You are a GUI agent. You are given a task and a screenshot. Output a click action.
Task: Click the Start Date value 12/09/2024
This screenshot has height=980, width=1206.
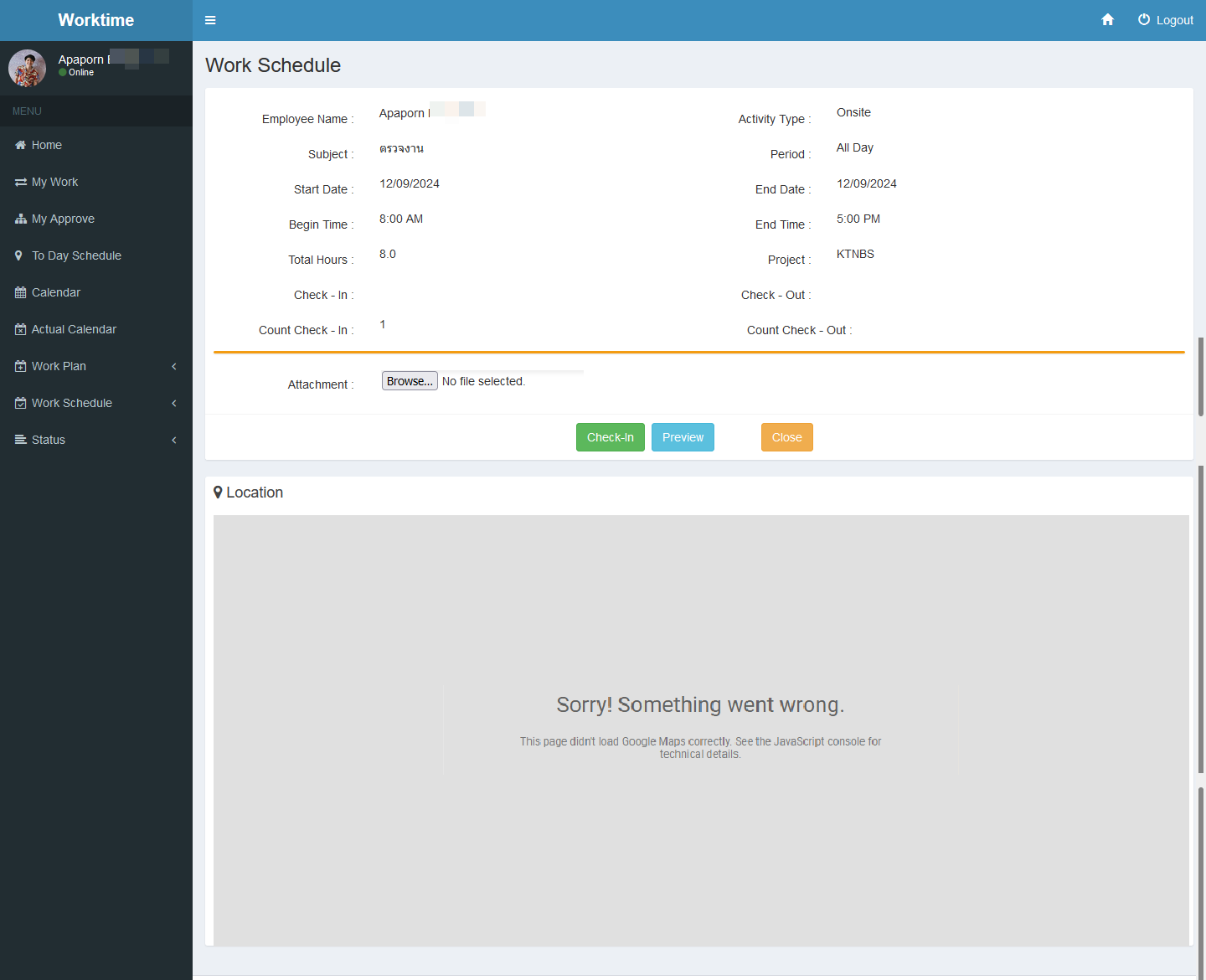tap(410, 183)
